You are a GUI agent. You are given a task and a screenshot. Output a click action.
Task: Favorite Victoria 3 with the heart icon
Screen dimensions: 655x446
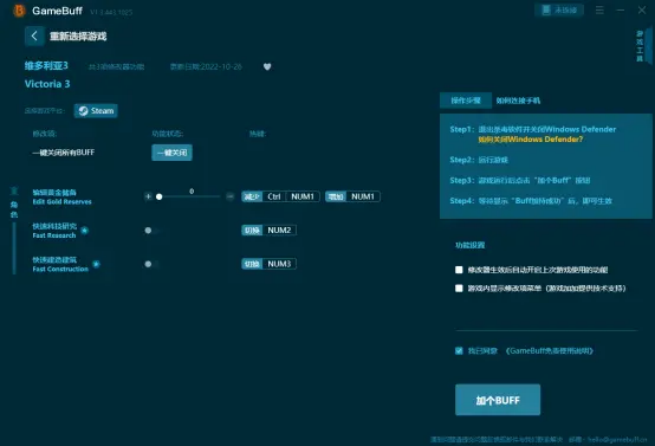(267, 67)
